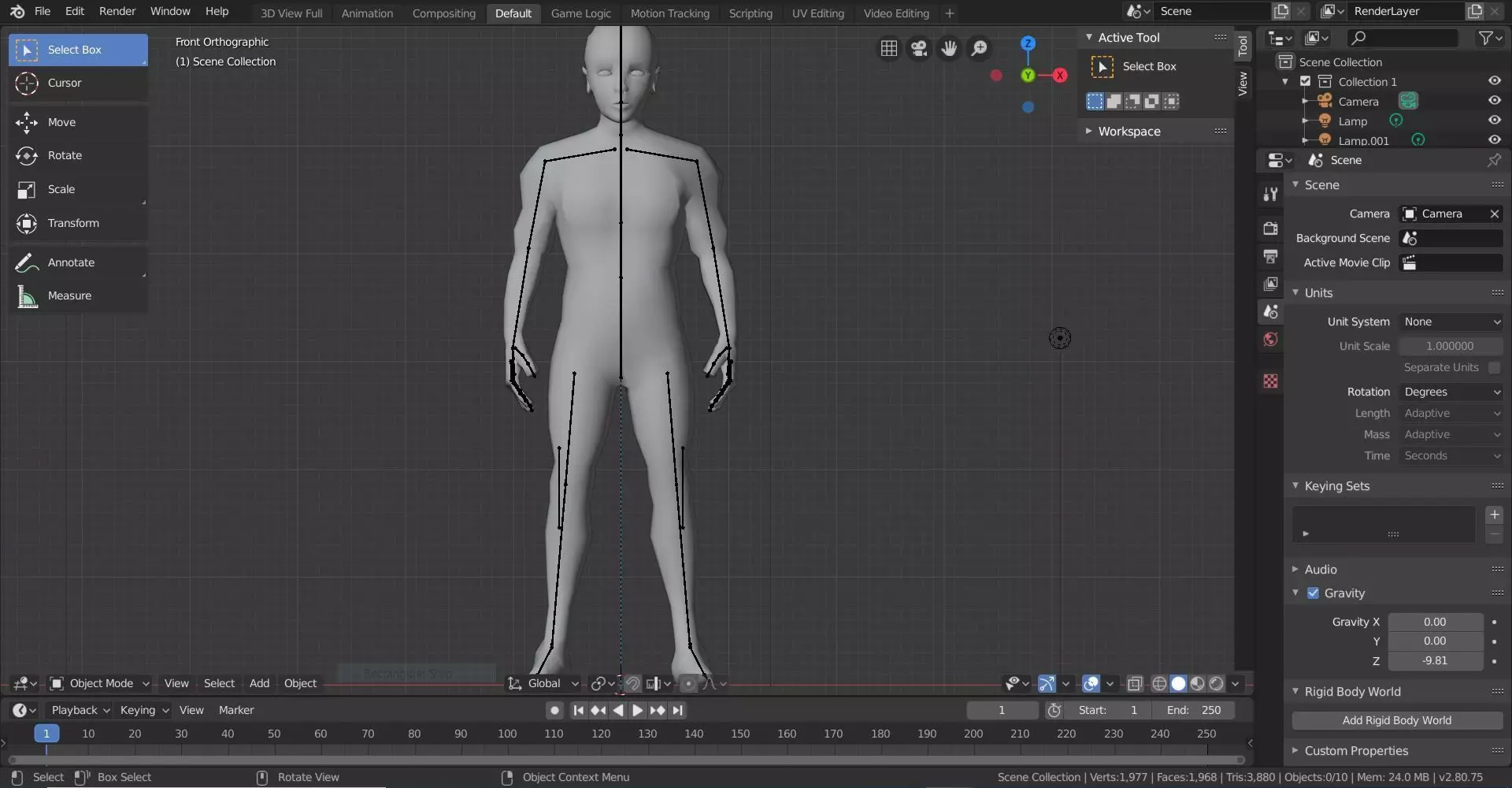This screenshot has width=1512, height=788.
Task: Toggle visibility of Lamp.001
Action: [1494, 140]
